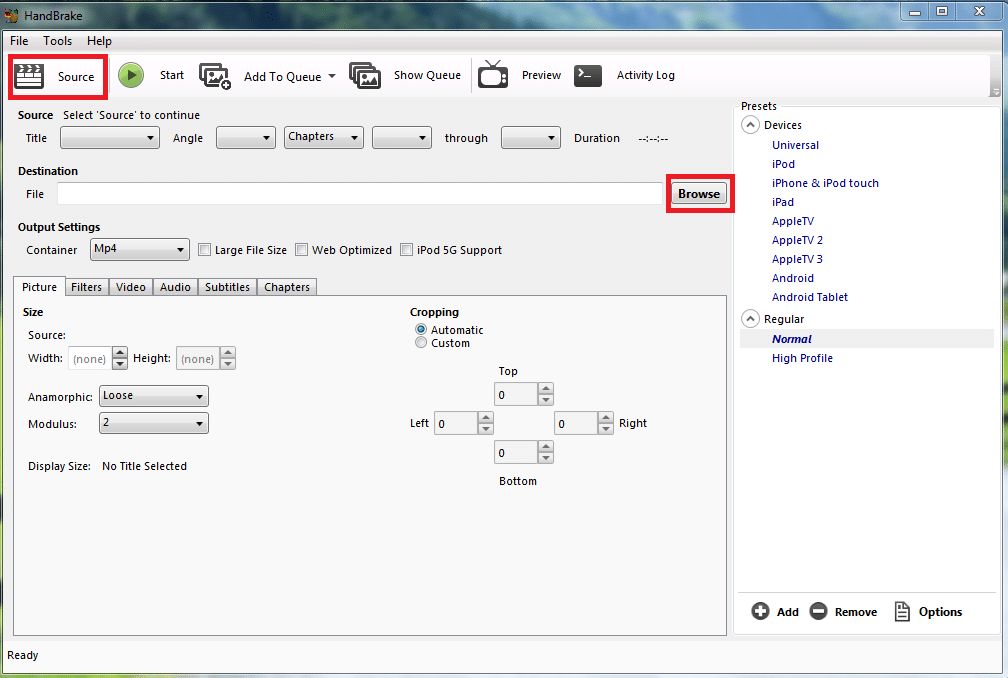Open the end chapter dropdown after 'through'
Screen dimensions: 1008x678
click(x=530, y=138)
